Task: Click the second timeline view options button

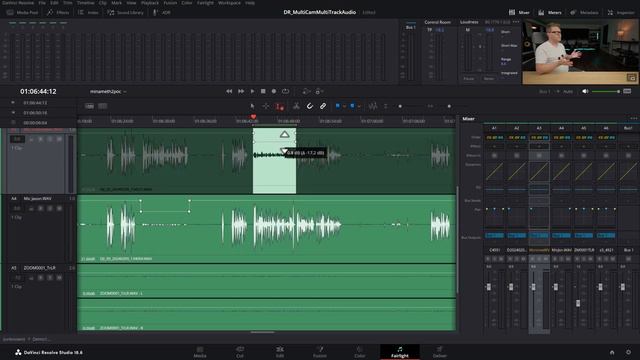Action: (103, 106)
